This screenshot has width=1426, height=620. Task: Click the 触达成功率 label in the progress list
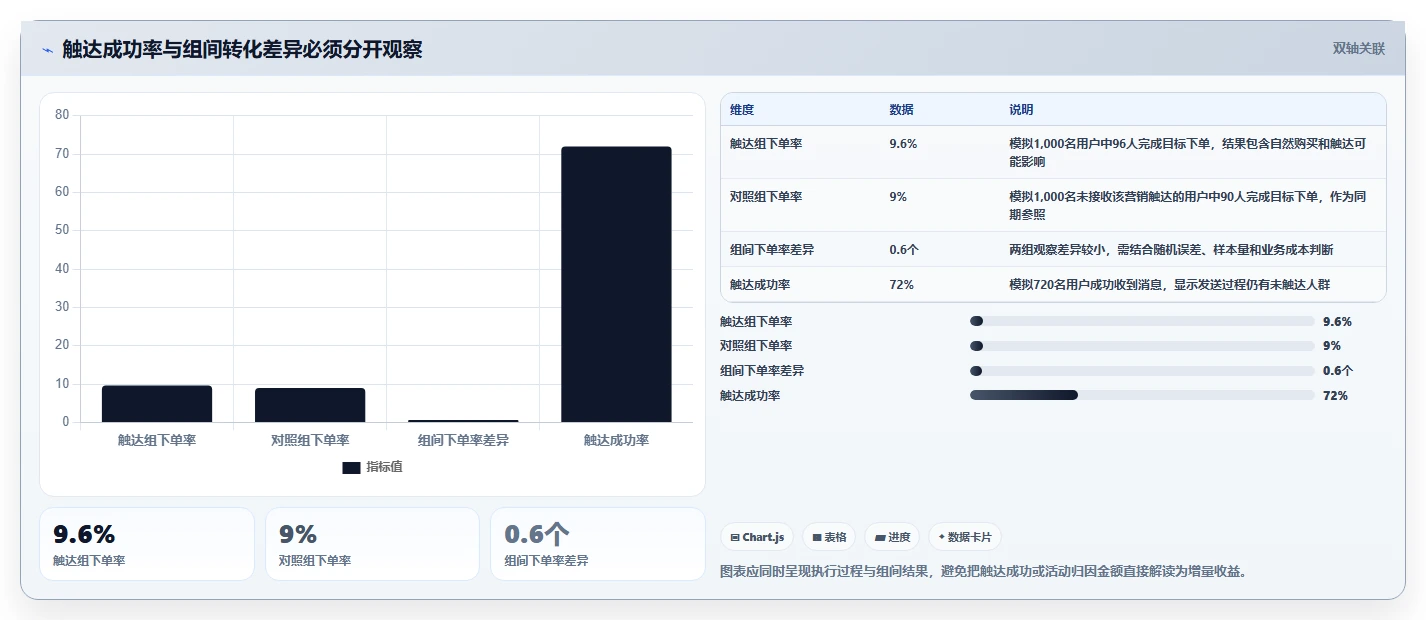pyautogui.click(x=750, y=396)
